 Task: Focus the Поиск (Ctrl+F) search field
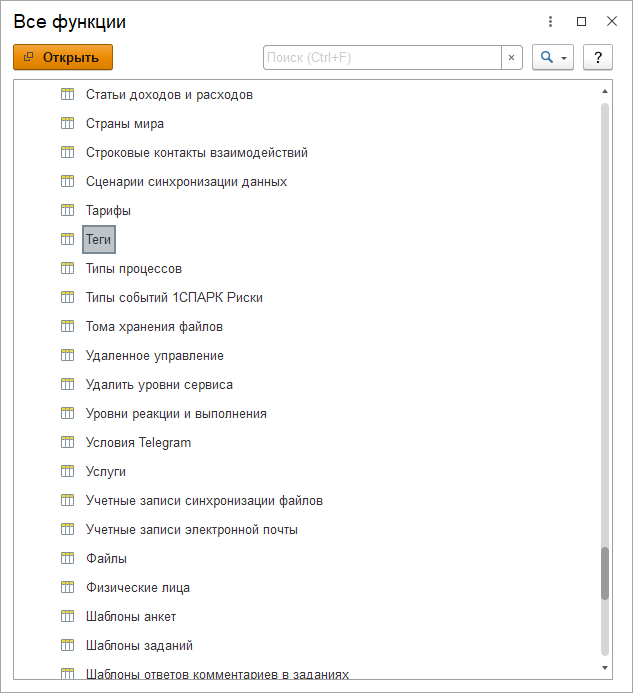point(382,58)
